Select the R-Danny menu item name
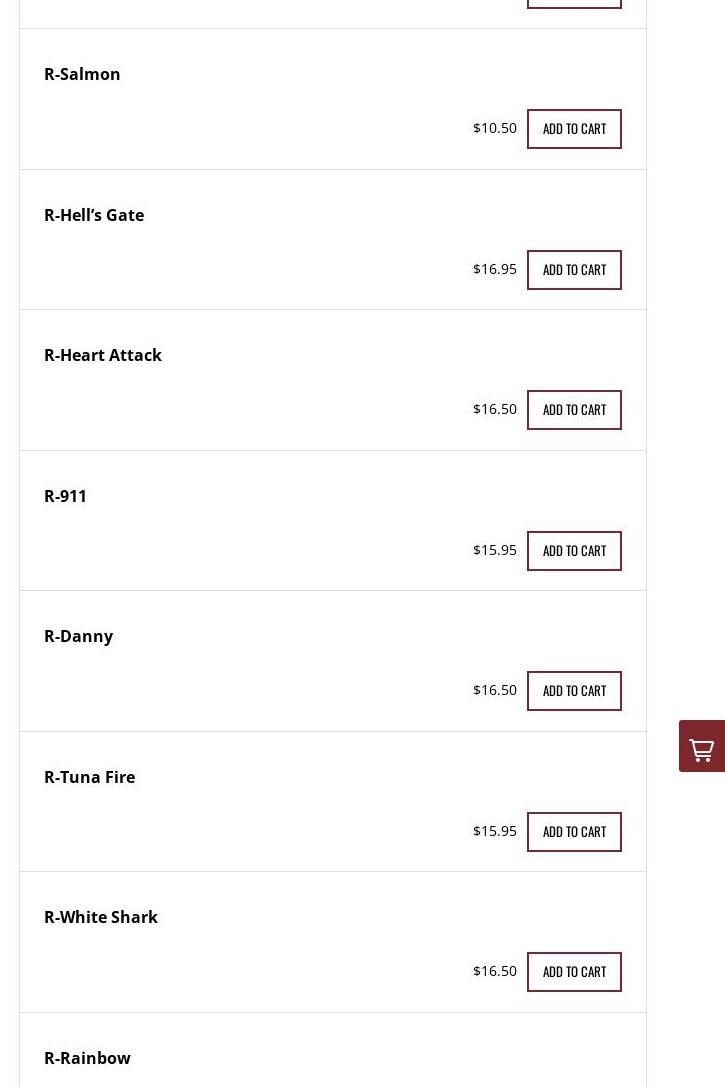725x1087 pixels. (78, 636)
